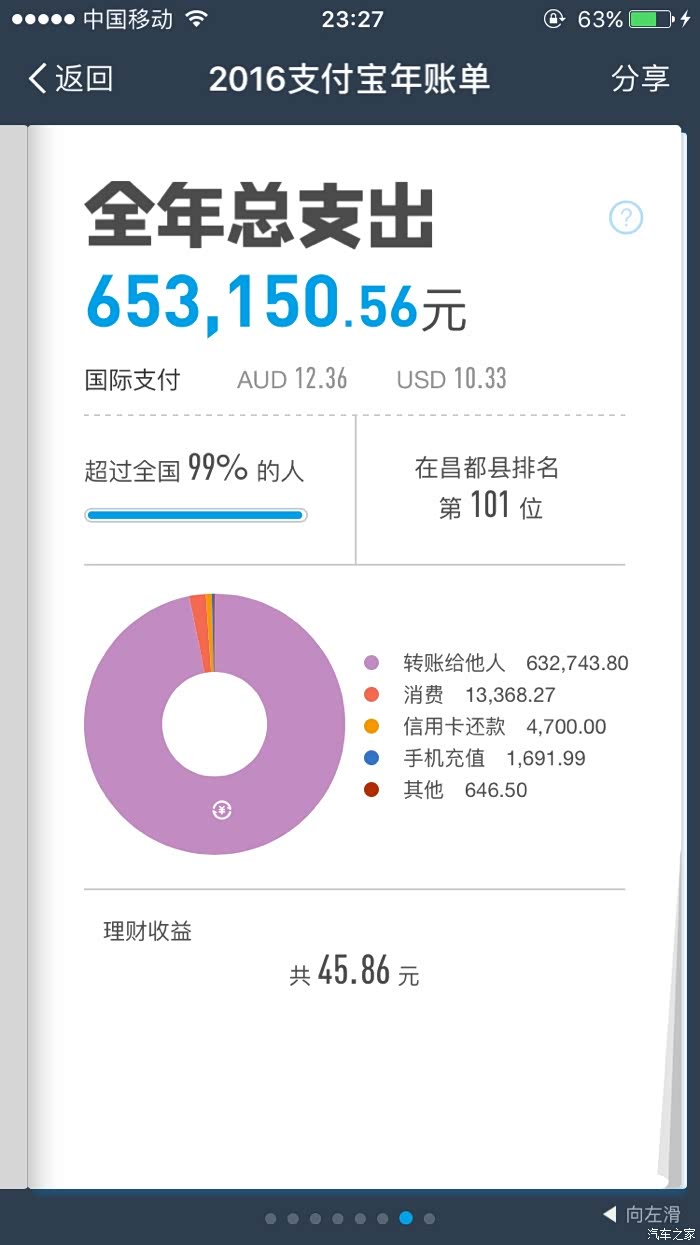This screenshot has height=1245, width=700.
Task: Tap the Wi-Fi icon in status bar
Action: (x=197, y=19)
